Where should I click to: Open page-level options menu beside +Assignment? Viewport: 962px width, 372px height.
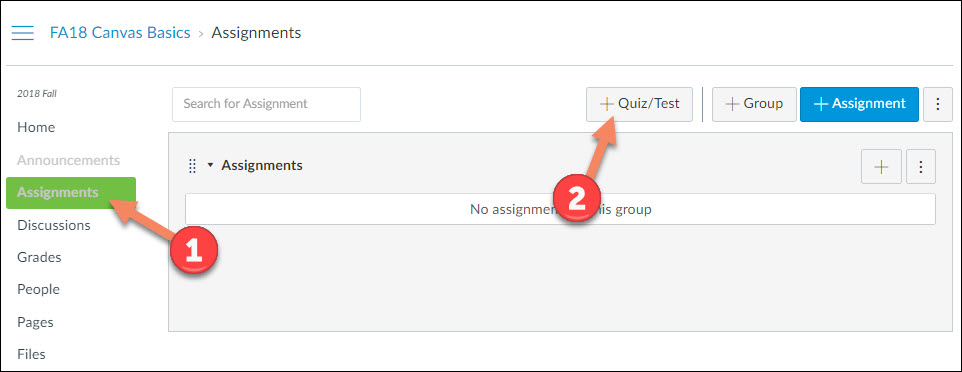[x=937, y=104]
